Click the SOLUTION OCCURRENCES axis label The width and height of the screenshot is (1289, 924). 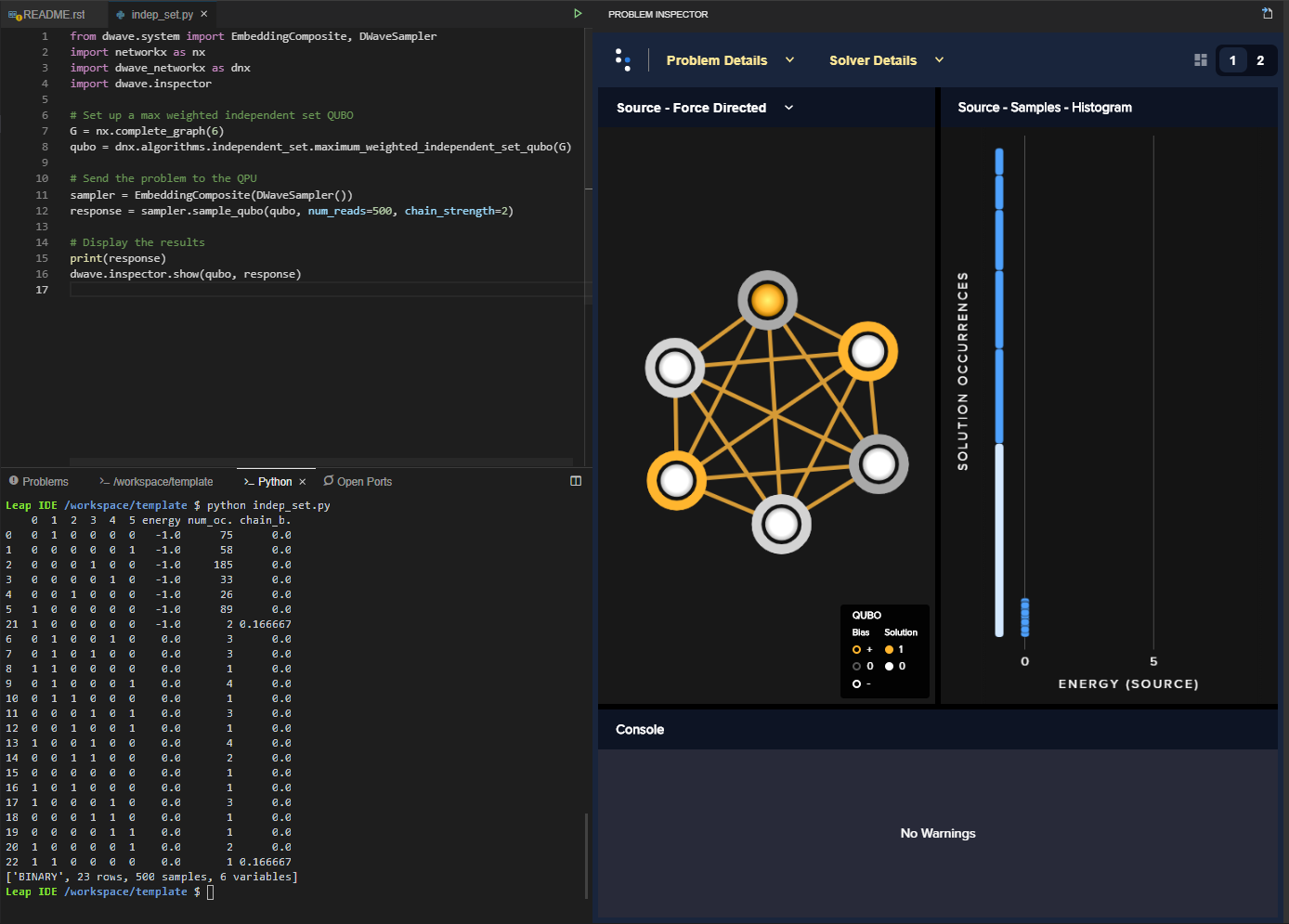(963, 371)
